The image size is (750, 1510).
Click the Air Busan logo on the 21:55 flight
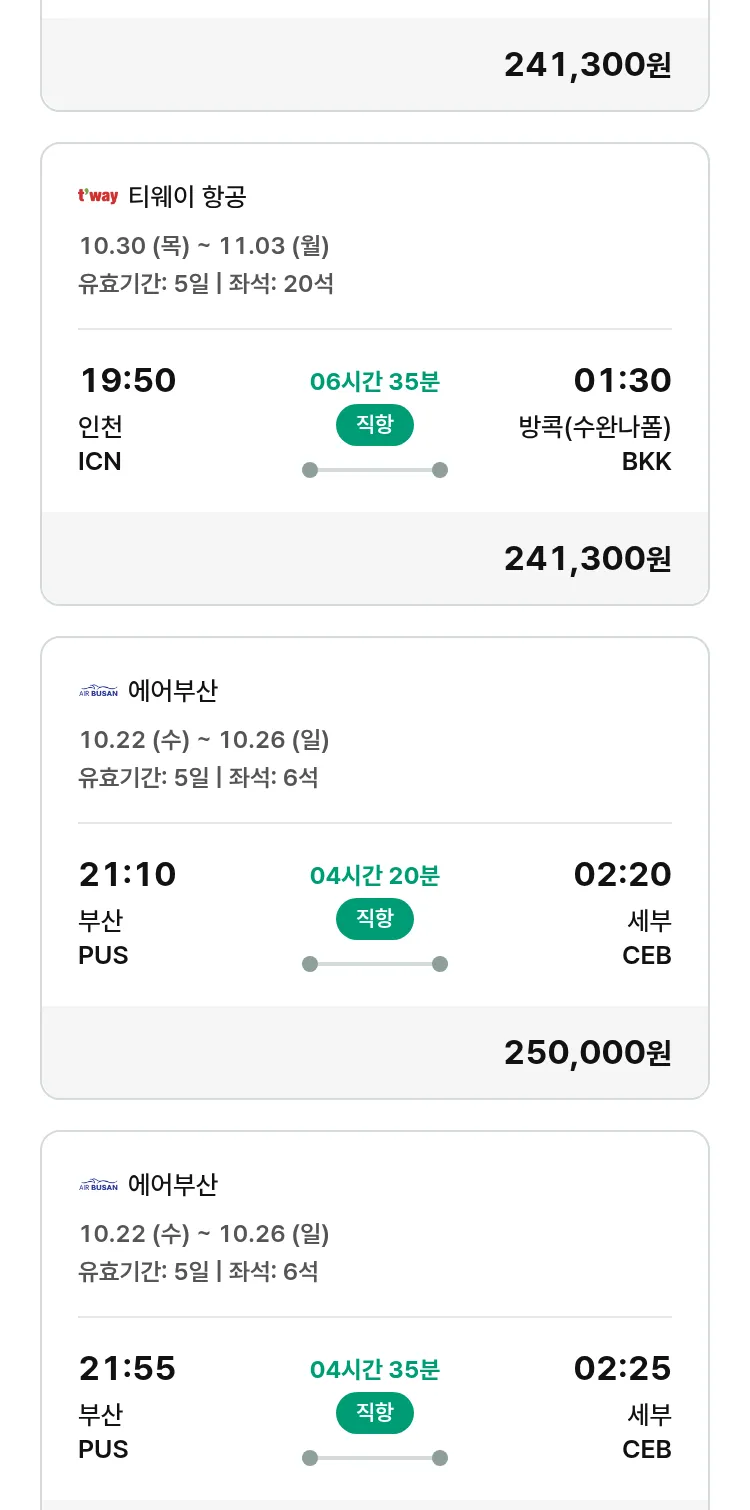point(98,1184)
